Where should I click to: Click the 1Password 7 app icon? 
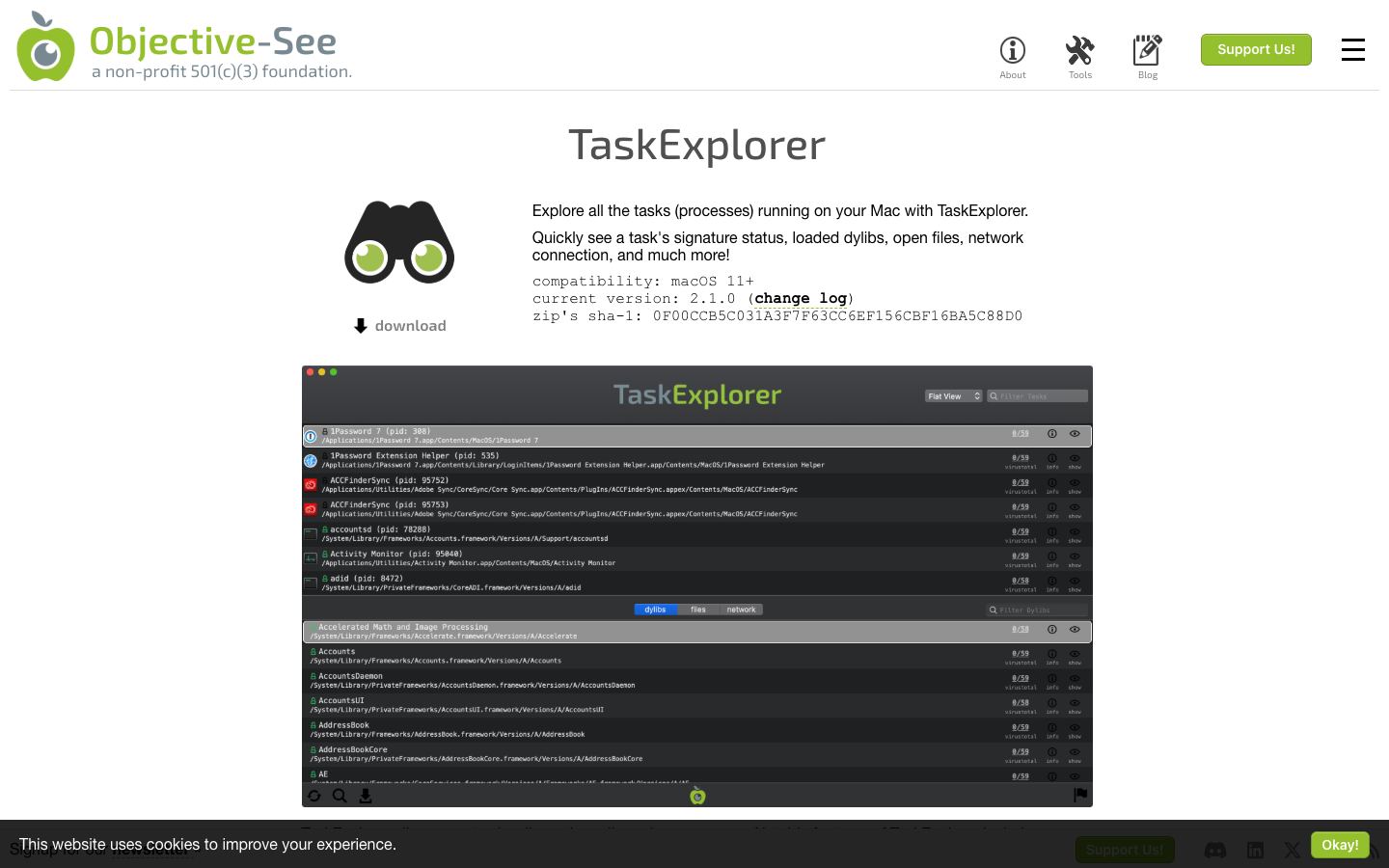pos(311,436)
